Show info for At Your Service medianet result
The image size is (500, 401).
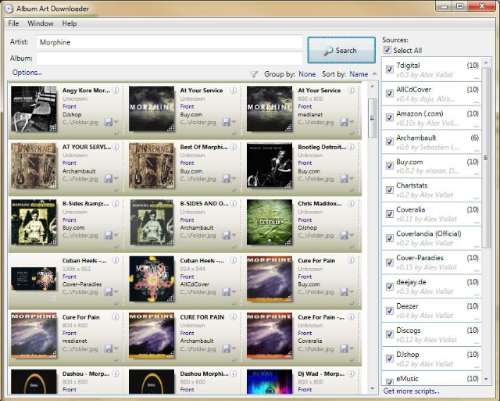352,90
